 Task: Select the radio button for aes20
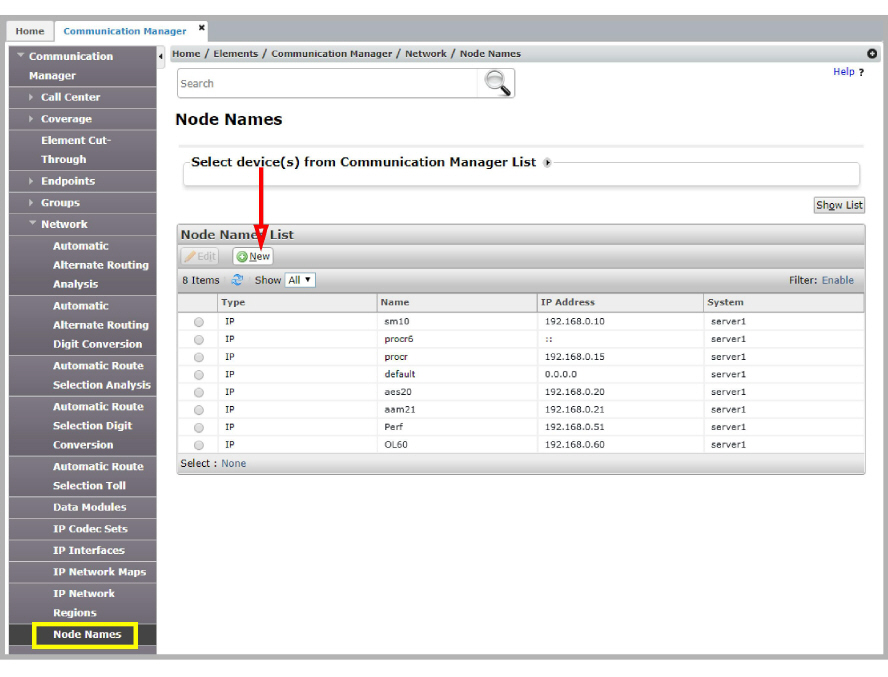199,392
